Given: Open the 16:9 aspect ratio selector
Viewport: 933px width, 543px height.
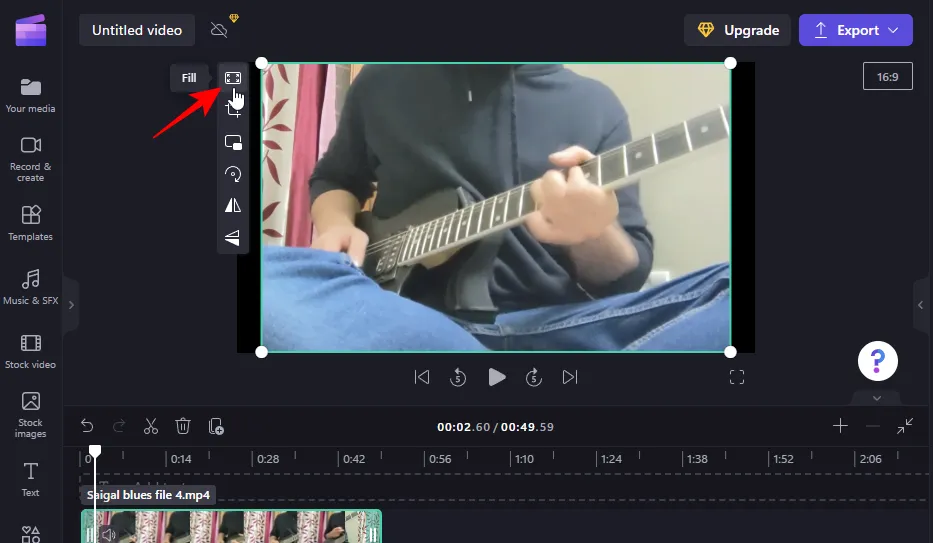Looking at the screenshot, I should tap(887, 76).
